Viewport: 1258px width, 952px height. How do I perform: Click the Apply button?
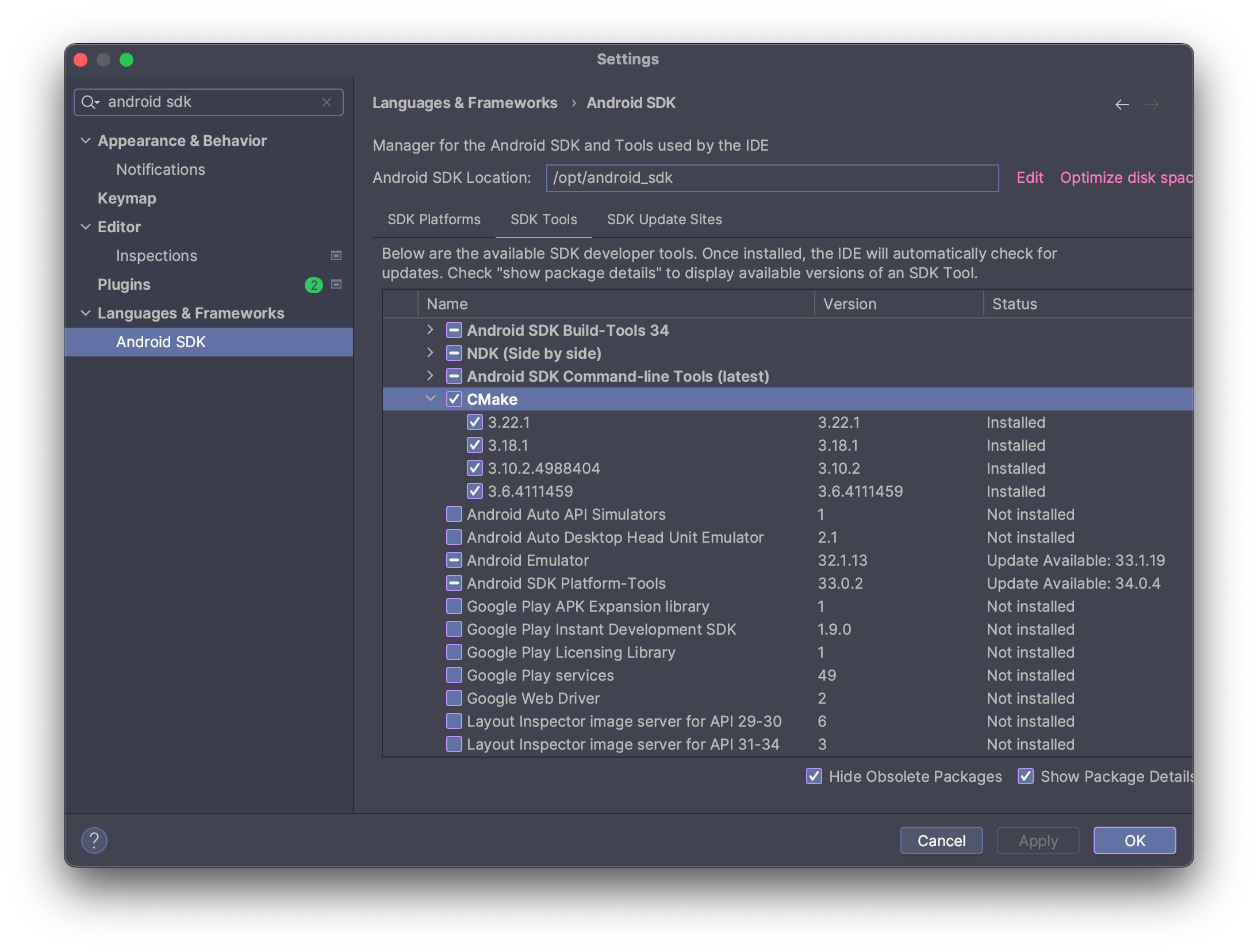point(1038,840)
